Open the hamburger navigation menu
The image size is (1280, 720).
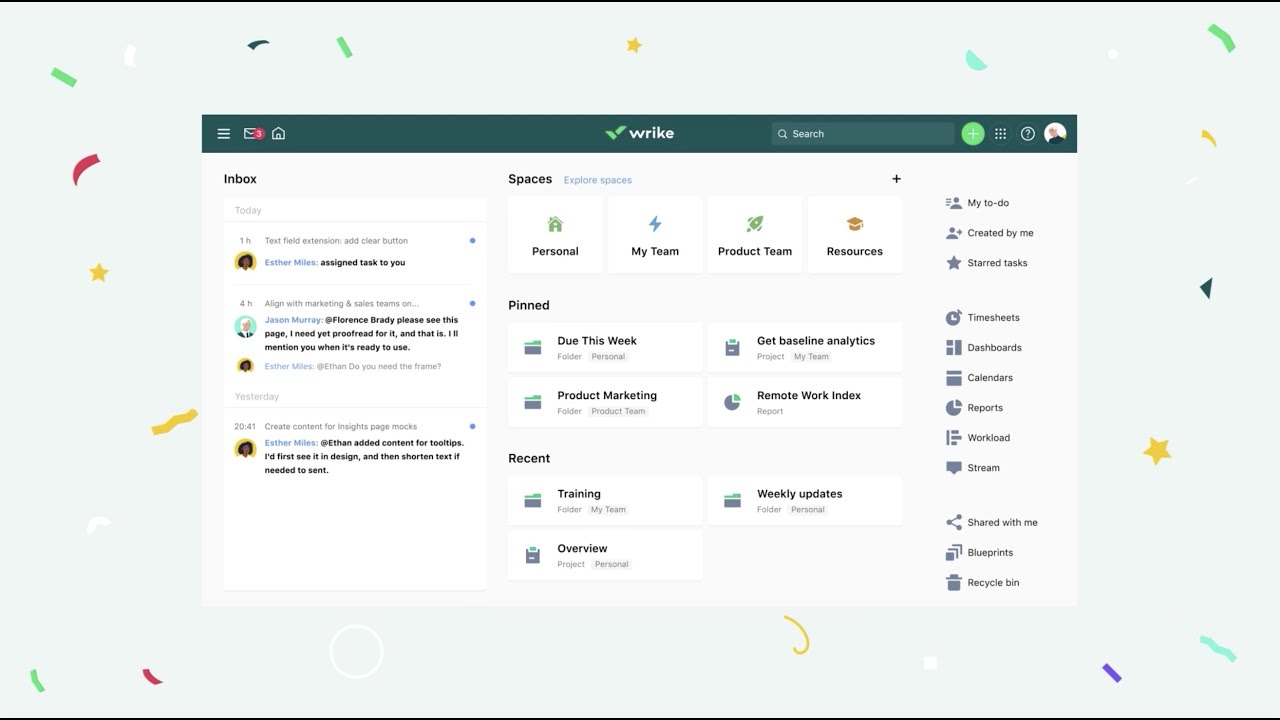[x=224, y=133]
